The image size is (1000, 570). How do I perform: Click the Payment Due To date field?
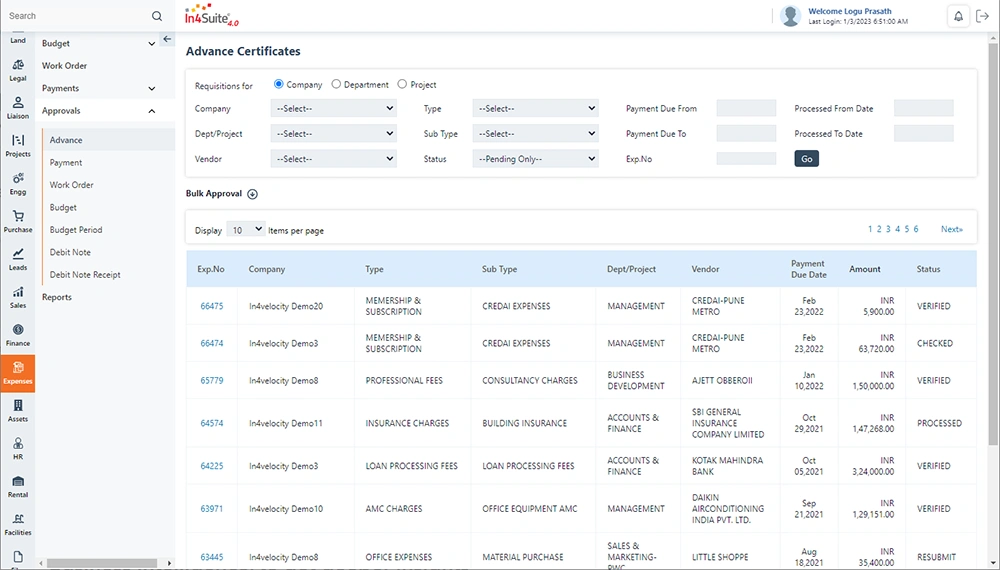click(746, 134)
